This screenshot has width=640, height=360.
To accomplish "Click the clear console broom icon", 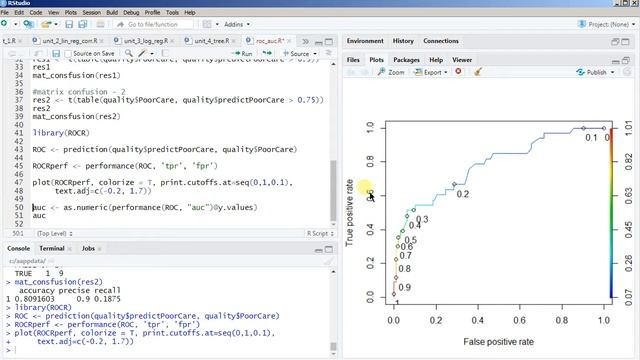I will click(x=329, y=261).
